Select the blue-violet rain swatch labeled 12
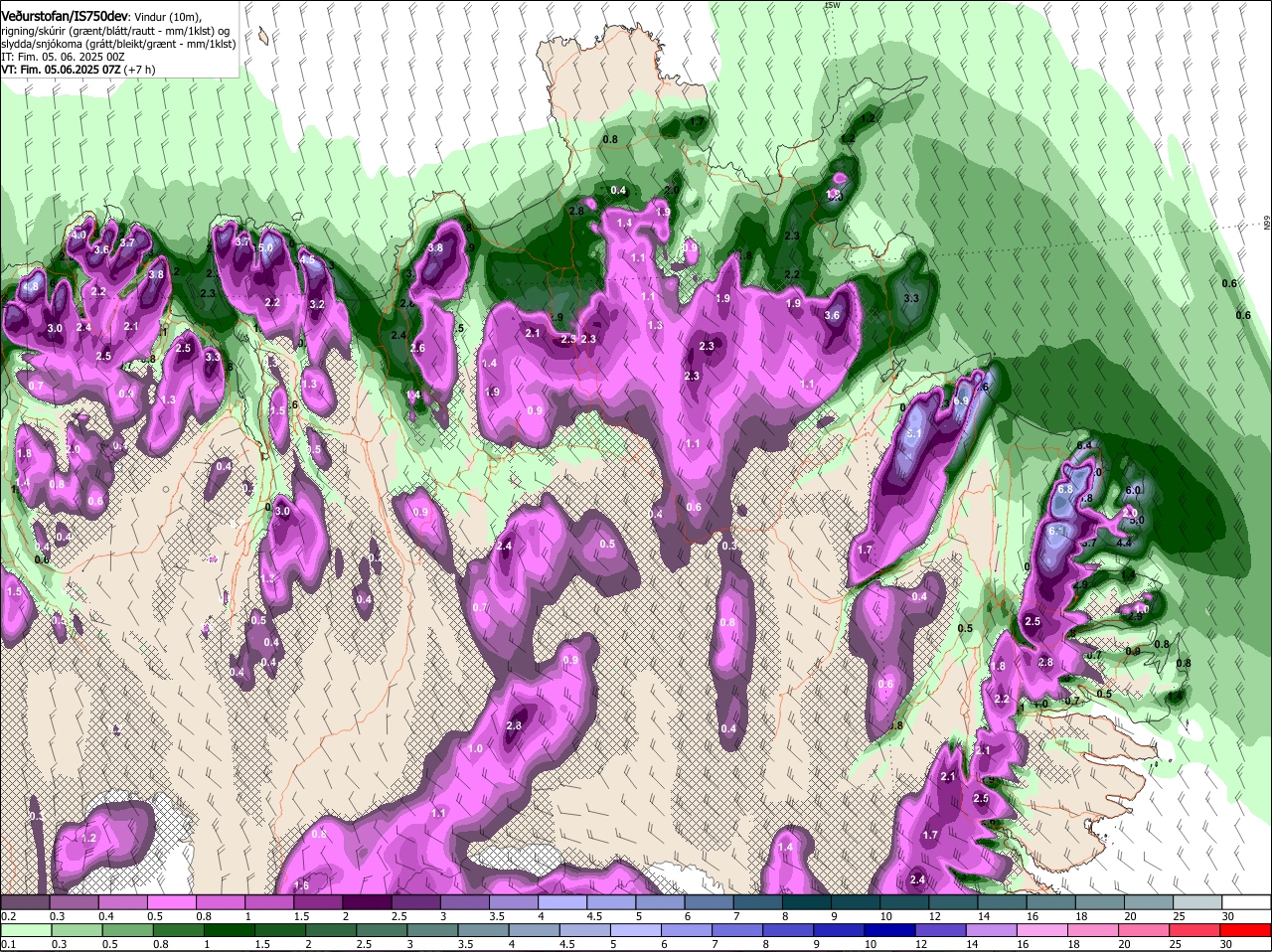1272x952 pixels. click(x=940, y=930)
